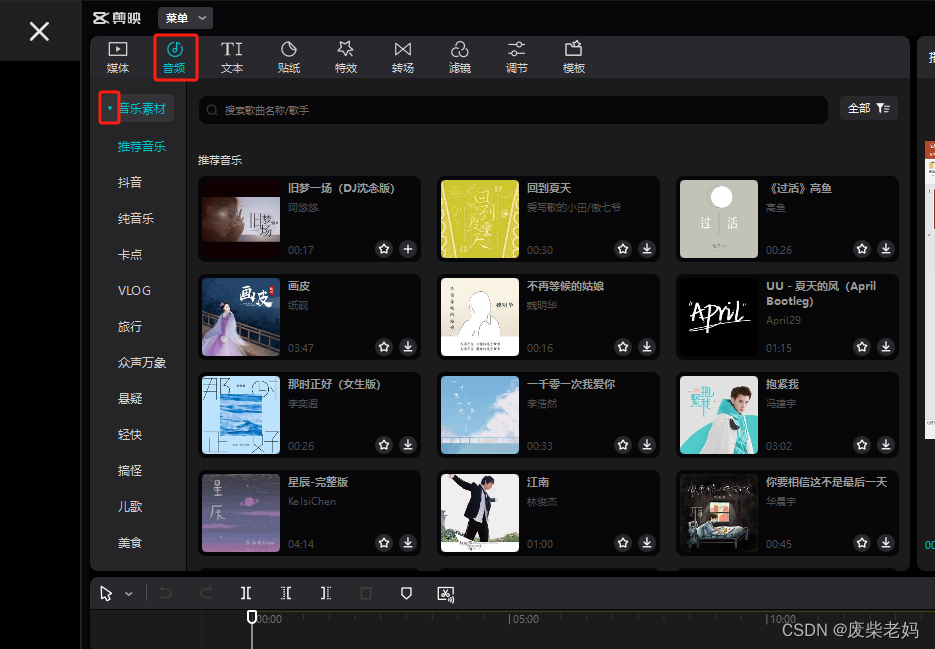Delete the selected clip
935x649 pixels.
[x=366, y=593]
